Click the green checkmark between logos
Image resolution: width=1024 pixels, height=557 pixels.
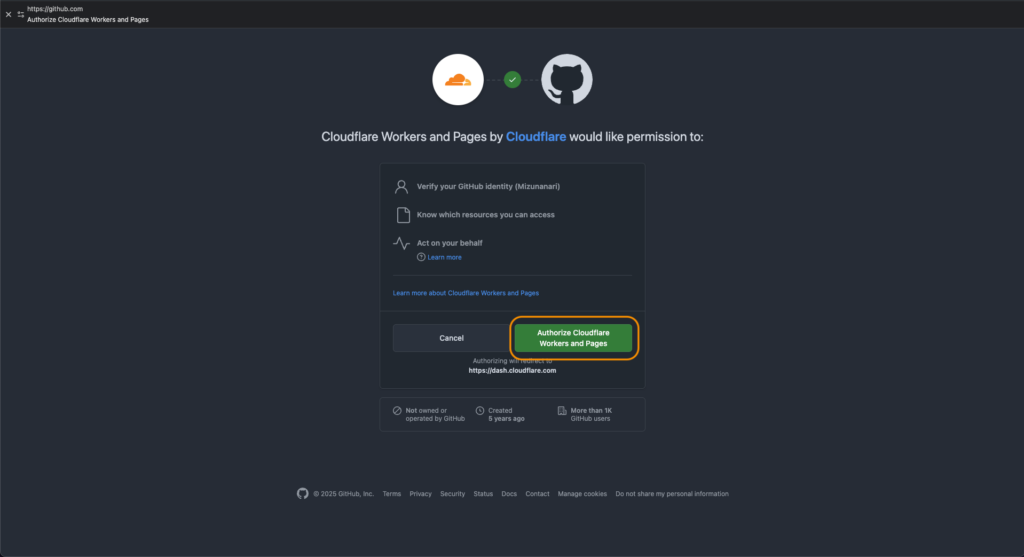[513, 80]
